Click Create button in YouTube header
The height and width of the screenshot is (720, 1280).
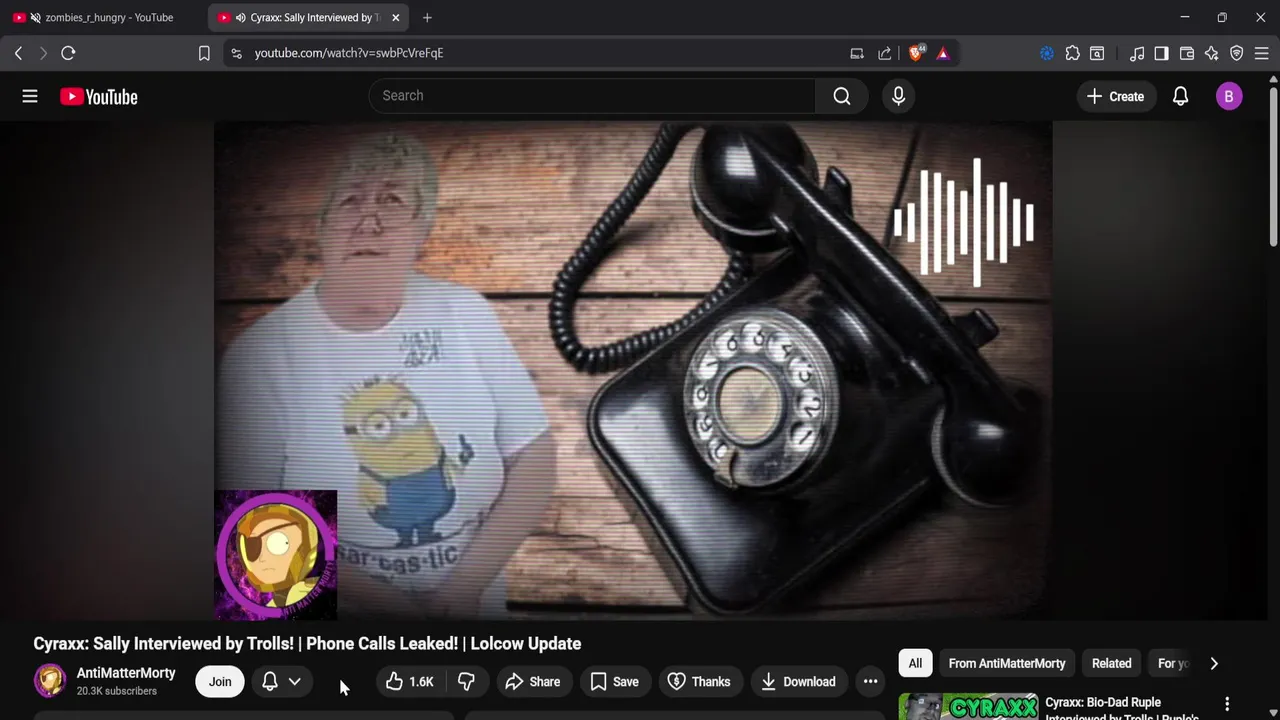(x=1115, y=96)
